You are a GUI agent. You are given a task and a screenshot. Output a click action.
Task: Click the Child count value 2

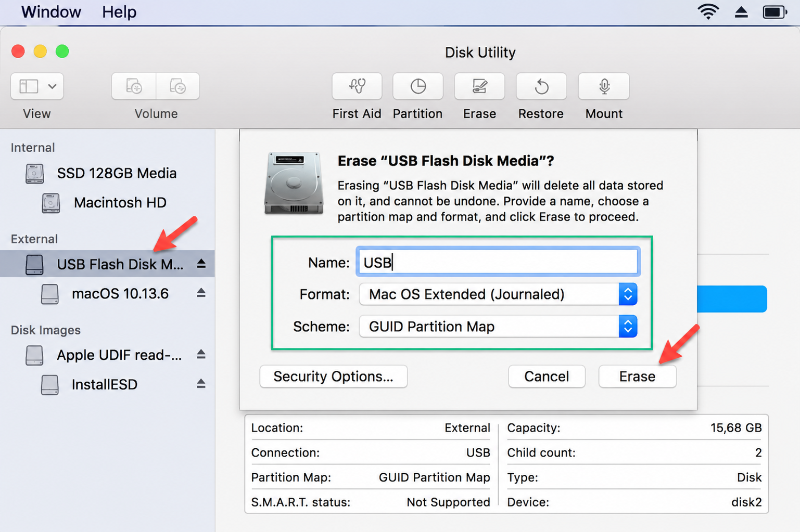click(x=758, y=452)
